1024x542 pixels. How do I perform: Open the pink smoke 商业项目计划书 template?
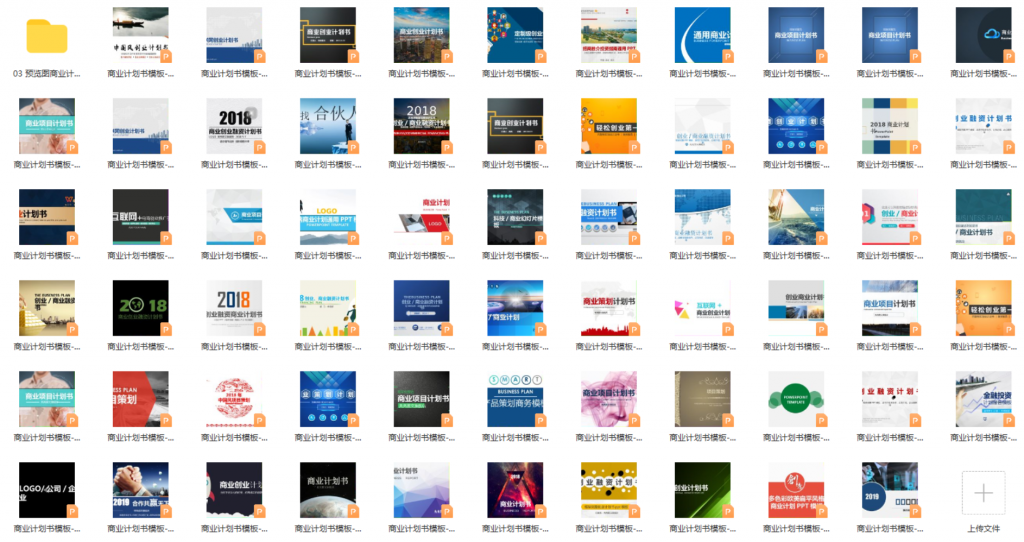pos(608,399)
